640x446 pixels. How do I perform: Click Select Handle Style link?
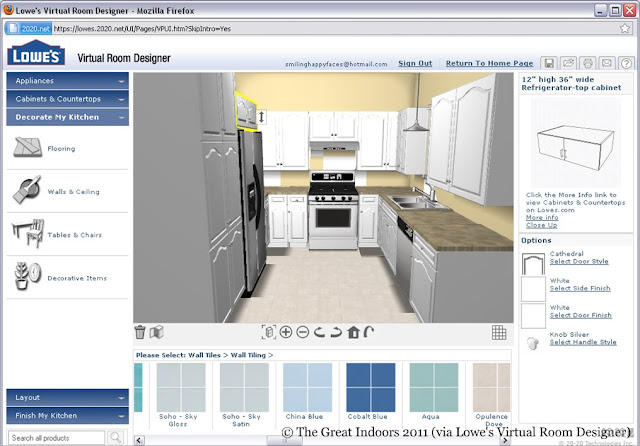coord(583,342)
